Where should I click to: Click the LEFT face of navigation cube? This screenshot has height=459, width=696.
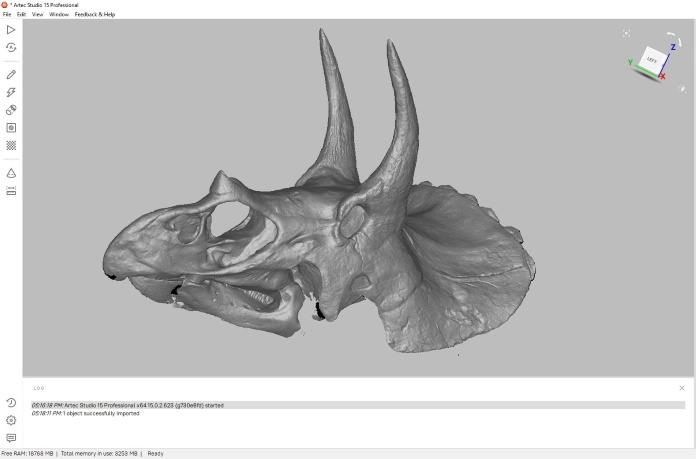point(652,59)
